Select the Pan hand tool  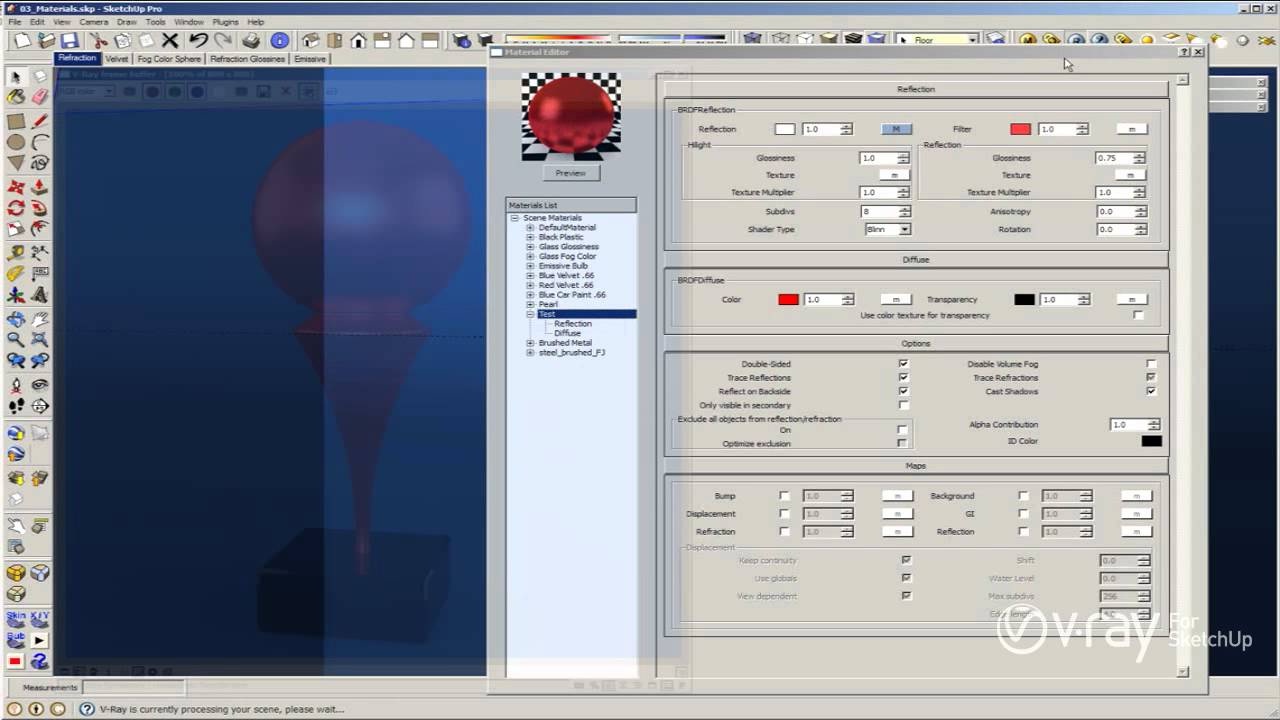pyautogui.click(x=40, y=319)
